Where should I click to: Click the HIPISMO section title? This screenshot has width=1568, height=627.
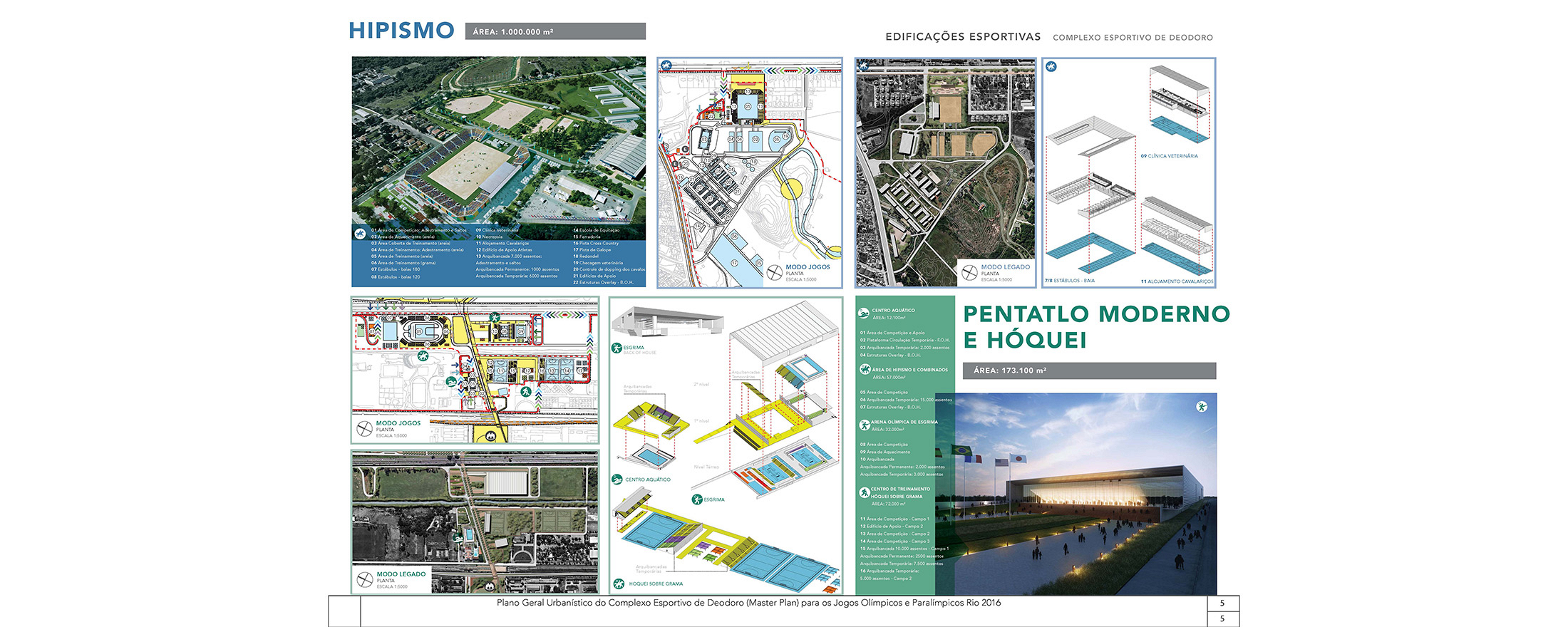coord(401,31)
